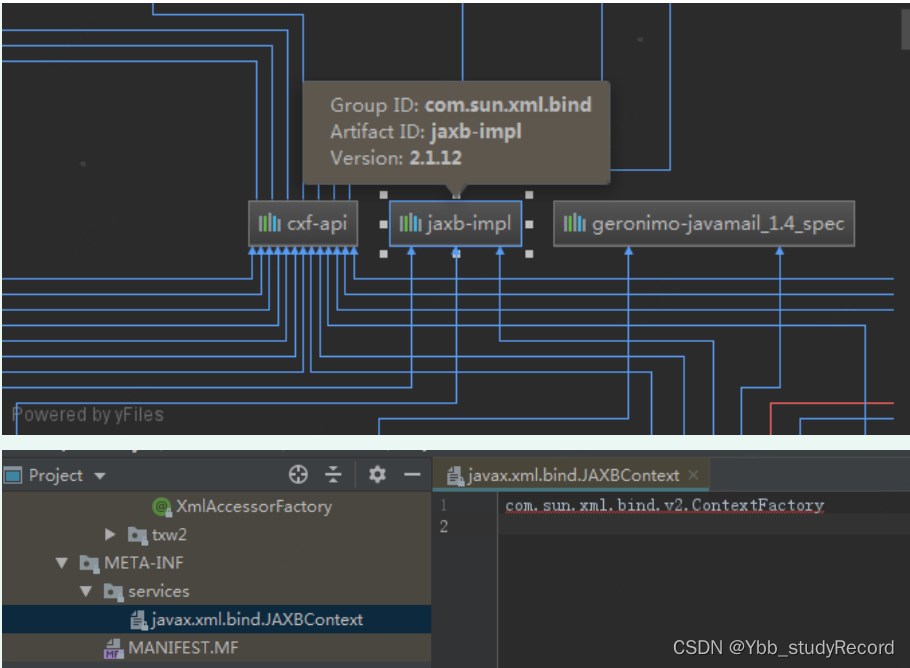Select the META-INF folder row
This screenshot has width=910, height=668.
(x=216, y=563)
